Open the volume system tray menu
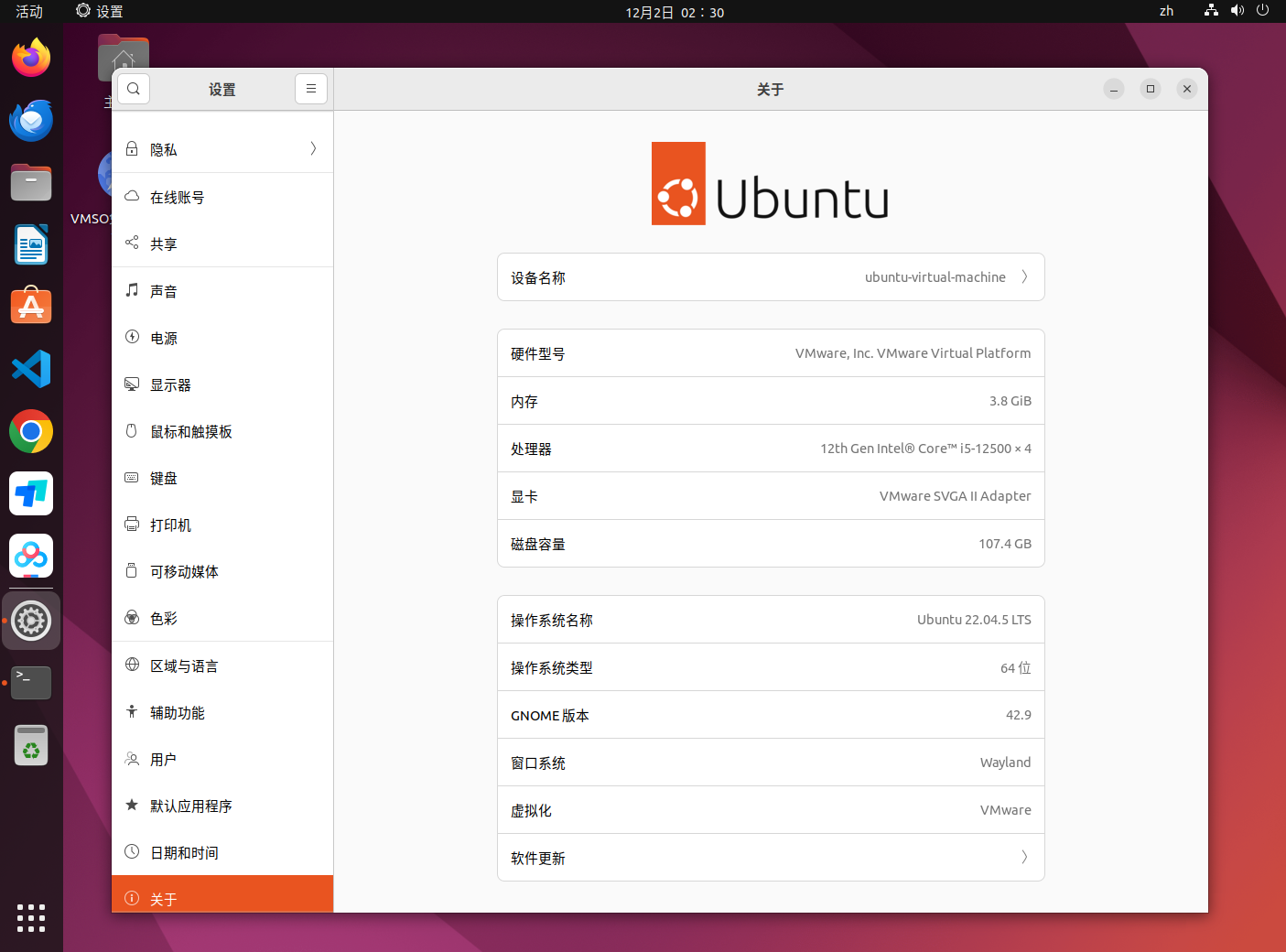 1237,11
